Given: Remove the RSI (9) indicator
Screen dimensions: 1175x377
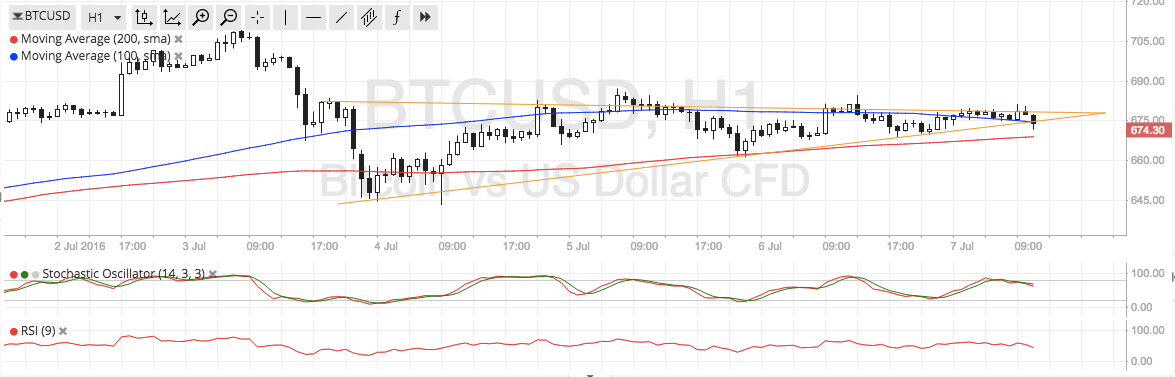Looking at the screenshot, I should pyautogui.click(x=63, y=331).
